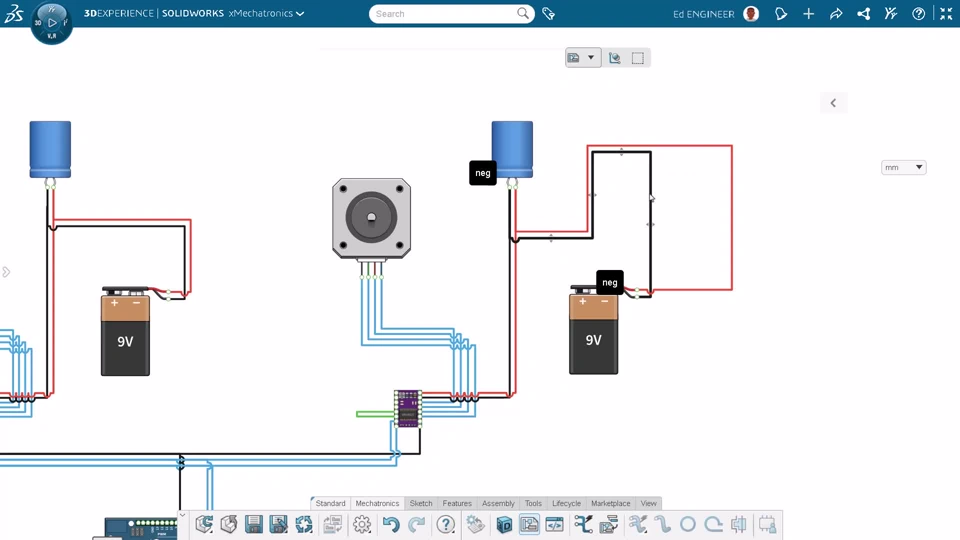Viewport: 960px width, 540px height.
Task: Expand the left panel arrow
Action: point(6,272)
